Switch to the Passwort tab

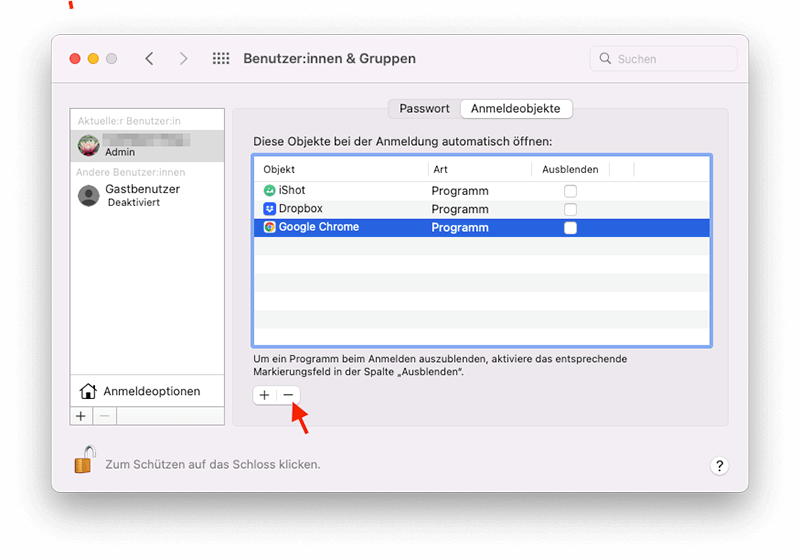click(424, 109)
